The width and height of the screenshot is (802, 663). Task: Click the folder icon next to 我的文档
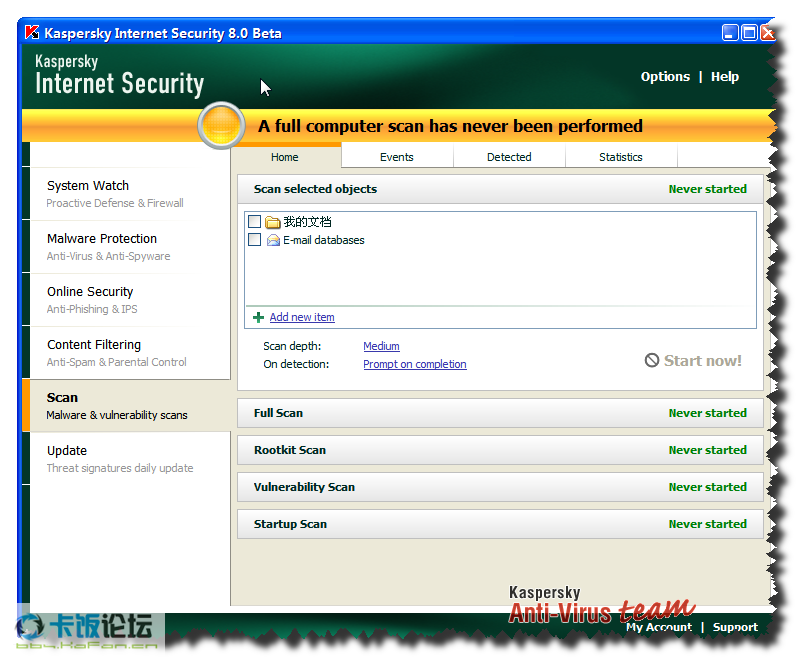click(273, 222)
